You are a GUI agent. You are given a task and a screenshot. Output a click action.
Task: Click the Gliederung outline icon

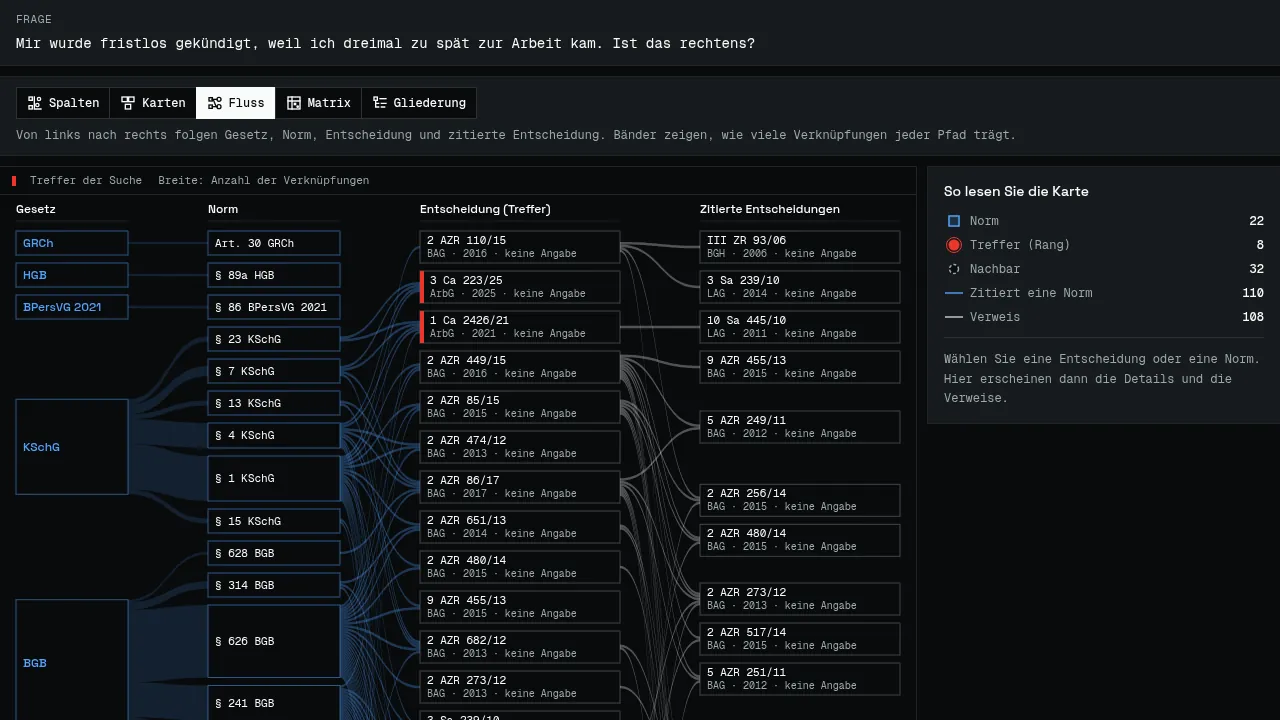coord(380,103)
